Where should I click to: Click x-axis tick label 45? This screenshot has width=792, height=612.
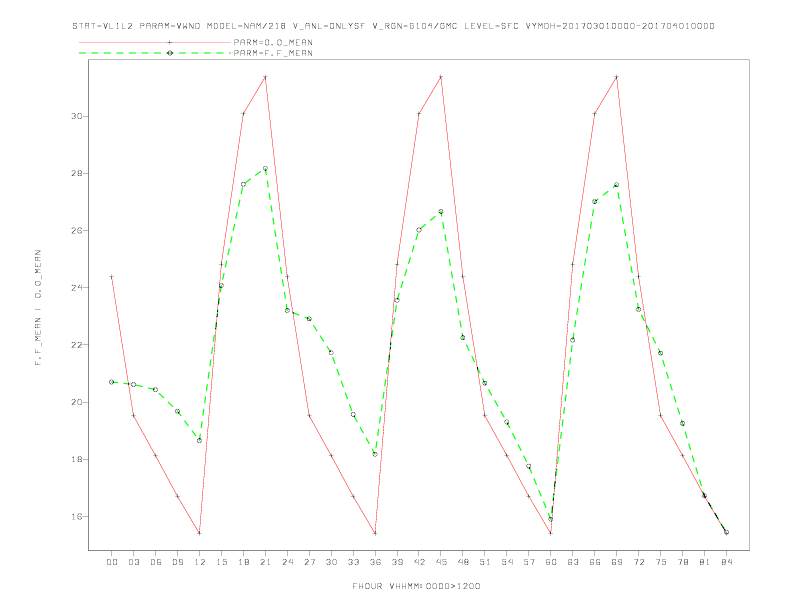click(x=441, y=562)
